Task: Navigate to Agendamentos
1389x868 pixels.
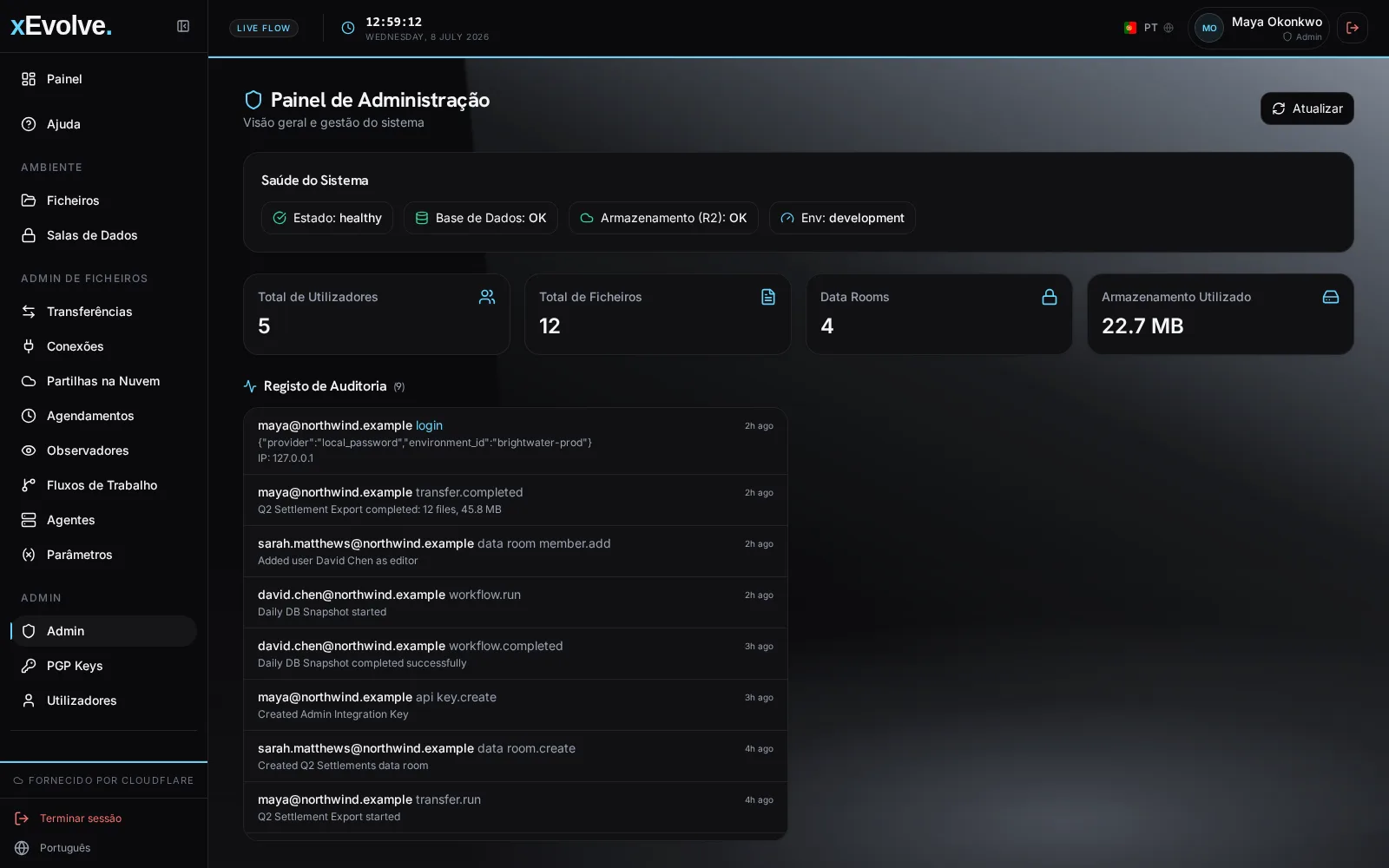Action: [x=104, y=416]
